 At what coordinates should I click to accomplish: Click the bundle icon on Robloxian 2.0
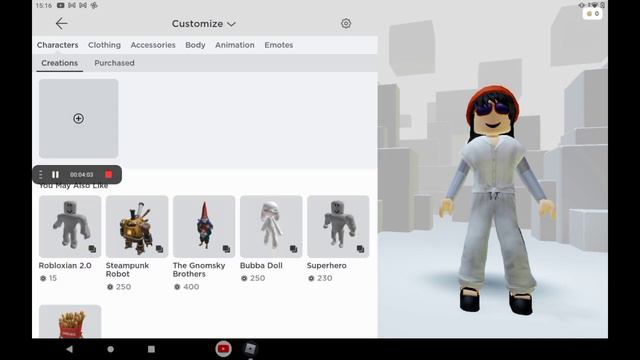pos(92,249)
